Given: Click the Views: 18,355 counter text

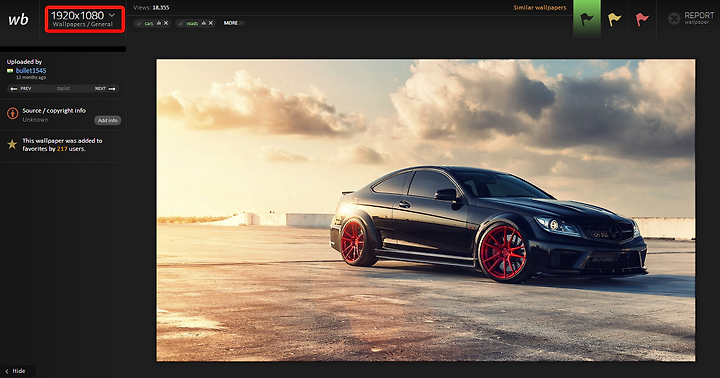Looking at the screenshot, I should [x=151, y=8].
